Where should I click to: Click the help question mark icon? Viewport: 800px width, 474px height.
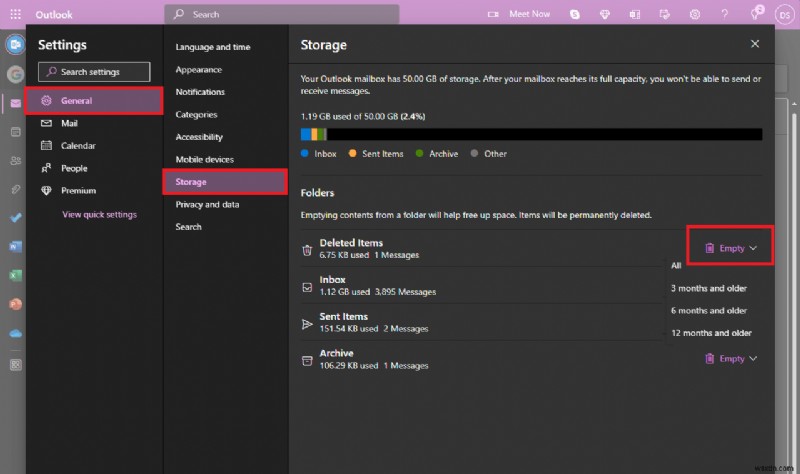point(724,14)
